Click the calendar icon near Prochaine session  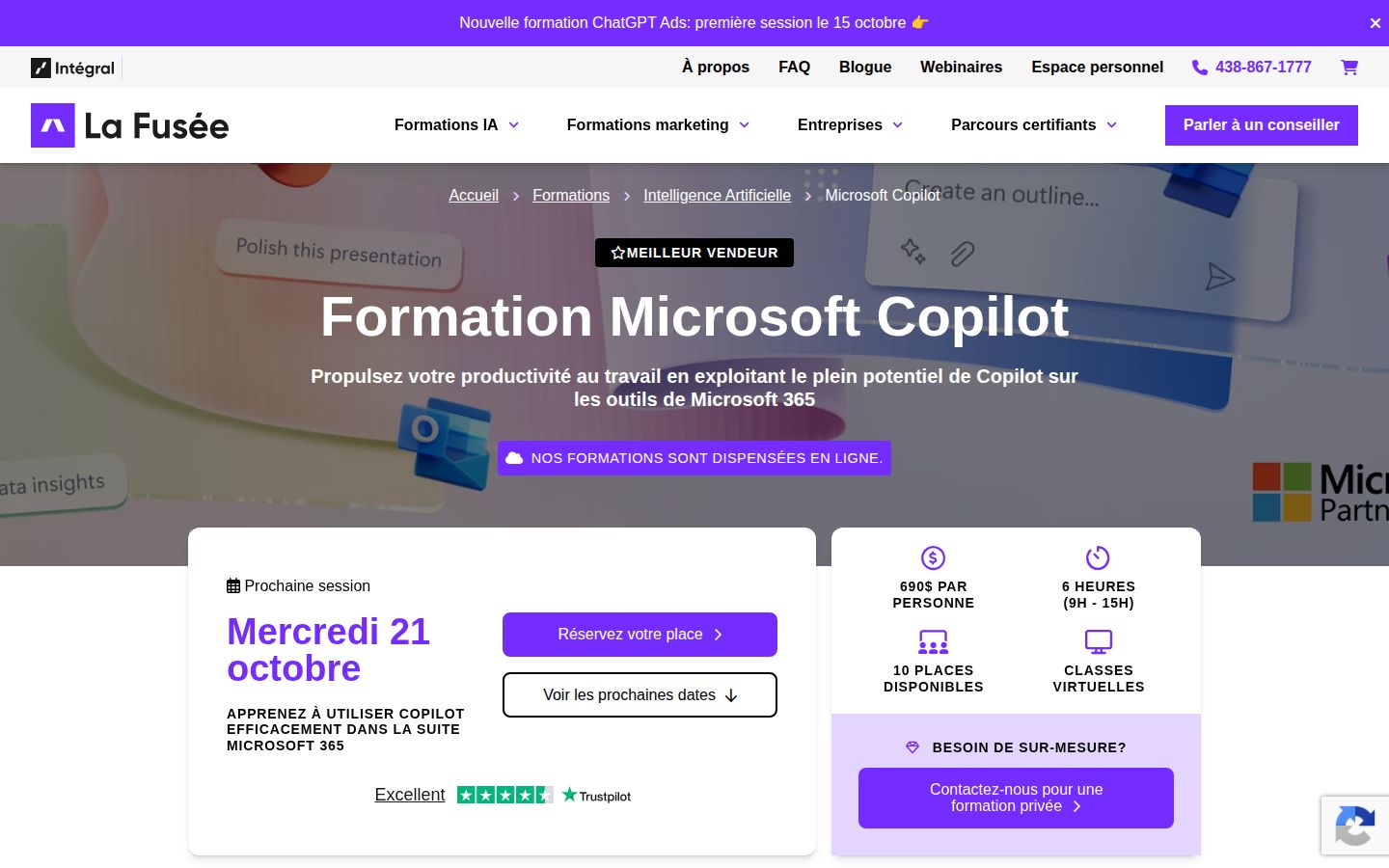click(233, 585)
